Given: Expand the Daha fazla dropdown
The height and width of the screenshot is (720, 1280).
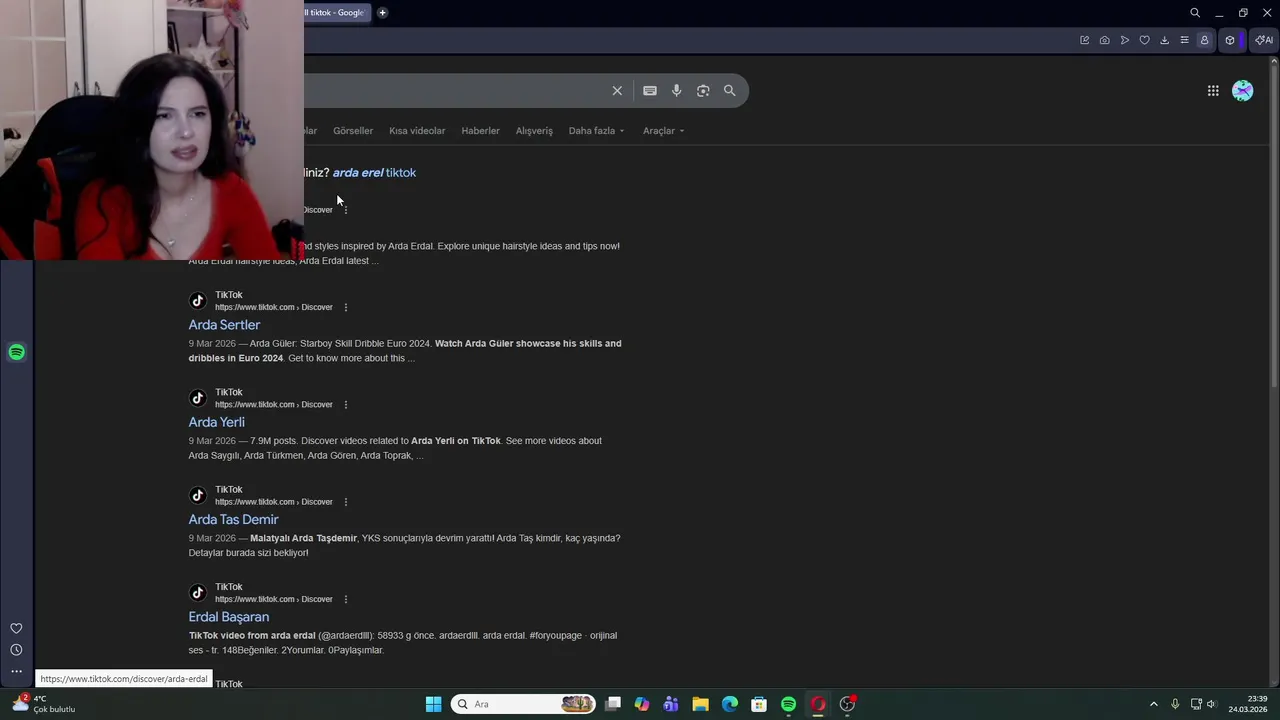Looking at the screenshot, I should [x=597, y=131].
